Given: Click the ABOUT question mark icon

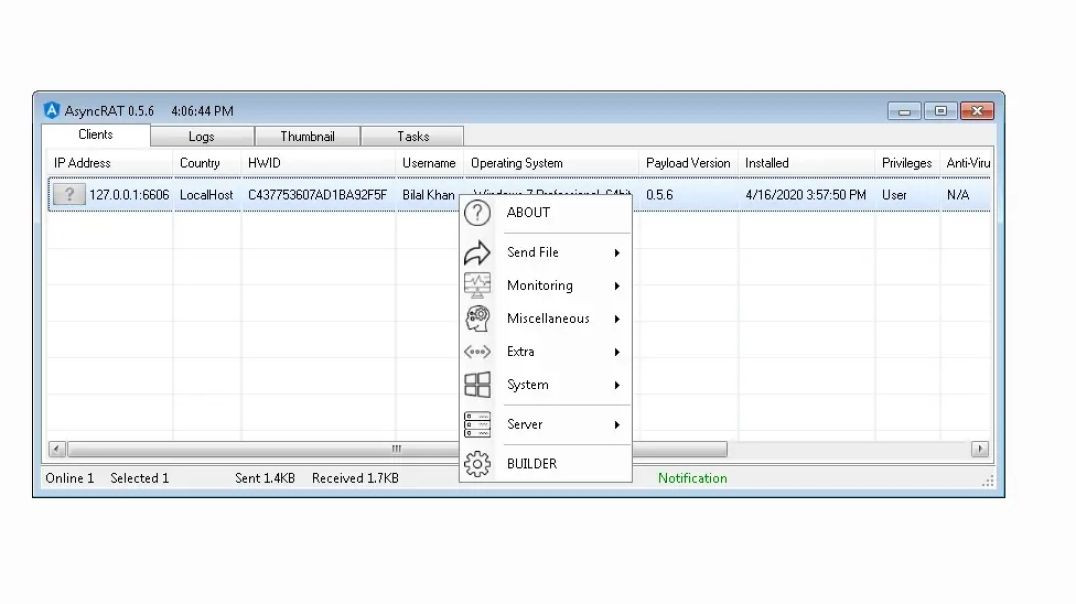Looking at the screenshot, I should click(x=477, y=212).
